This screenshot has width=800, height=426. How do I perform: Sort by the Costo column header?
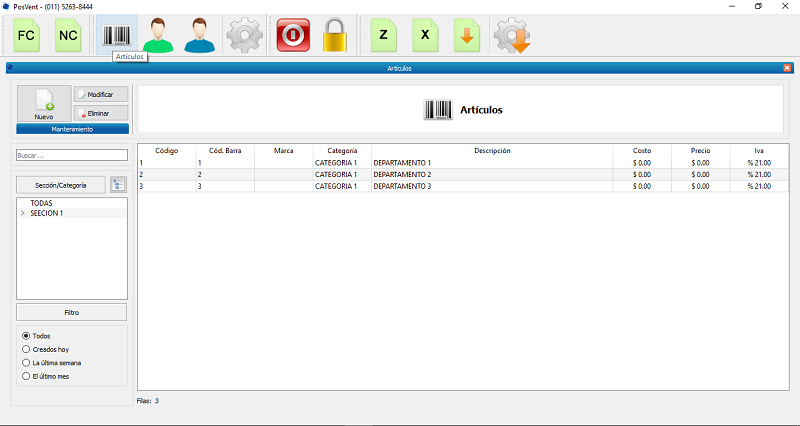[642, 151]
